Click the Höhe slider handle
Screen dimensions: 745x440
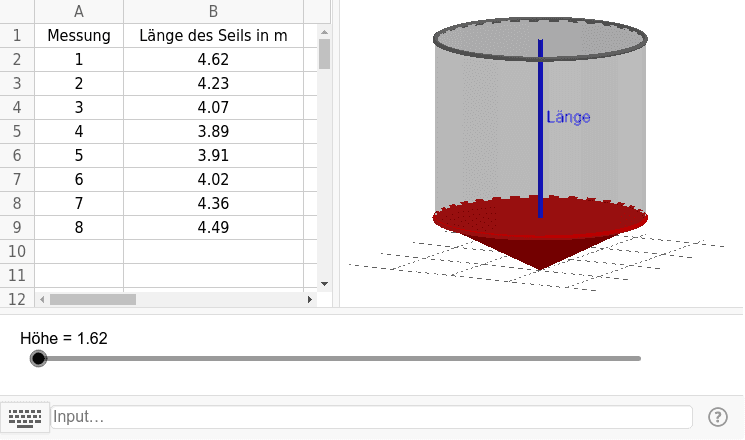[x=38, y=358]
